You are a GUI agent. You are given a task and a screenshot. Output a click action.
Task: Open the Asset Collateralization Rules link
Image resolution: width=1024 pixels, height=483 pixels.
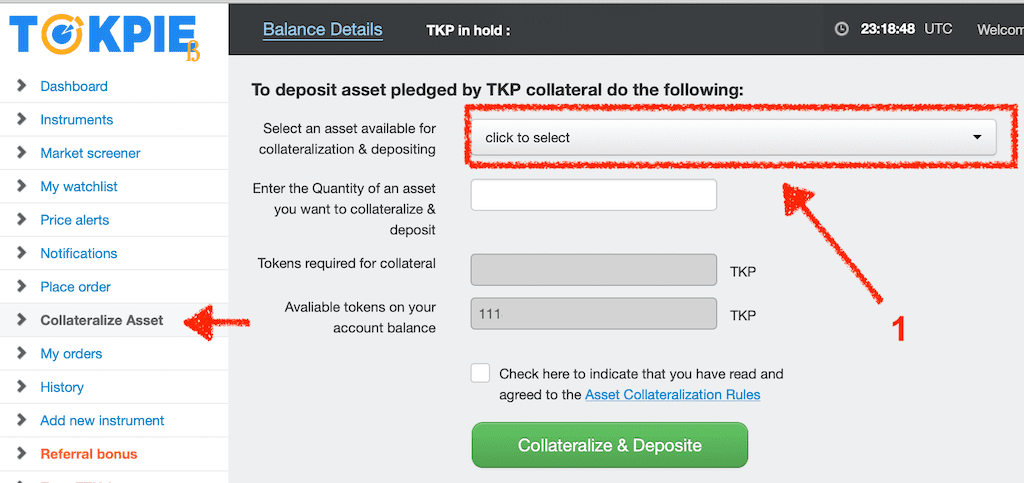click(673, 395)
